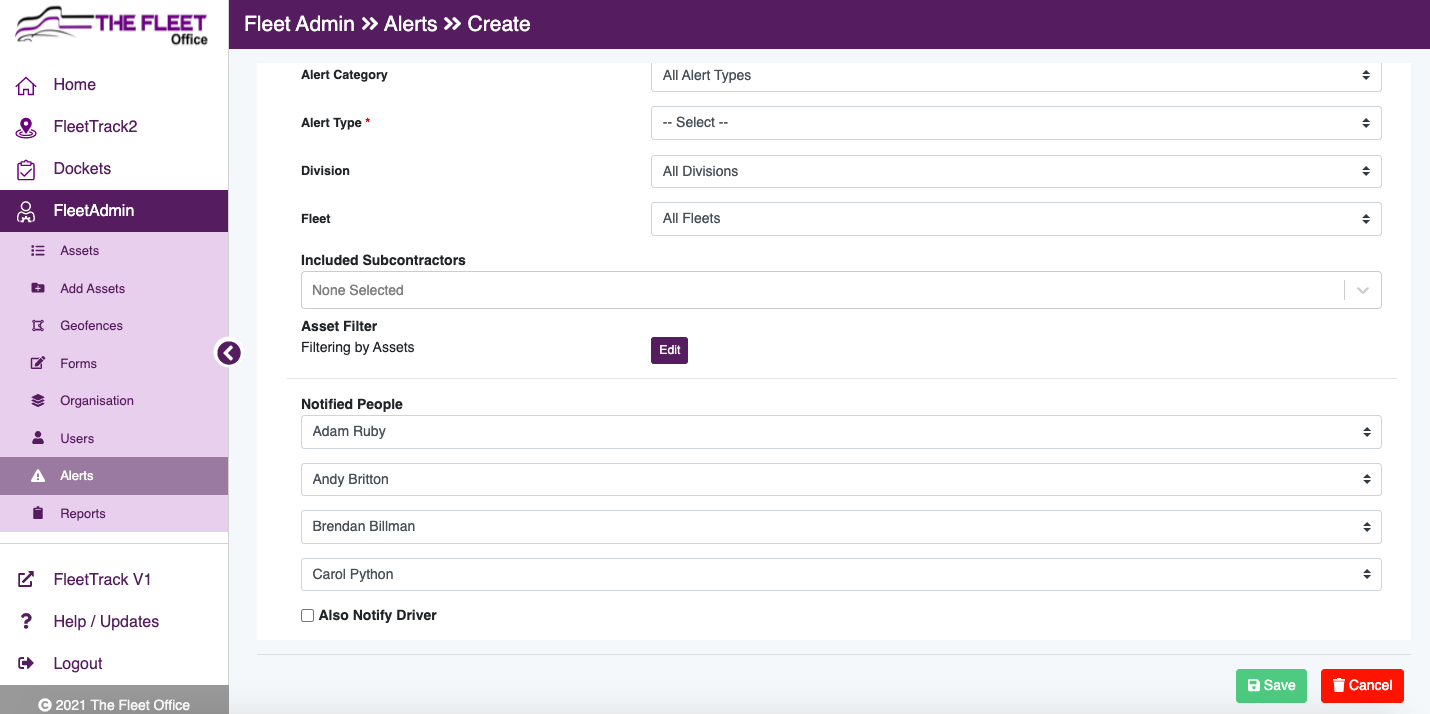Save the new alert
Screen dimensions: 1430x714
click(x=1271, y=686)
